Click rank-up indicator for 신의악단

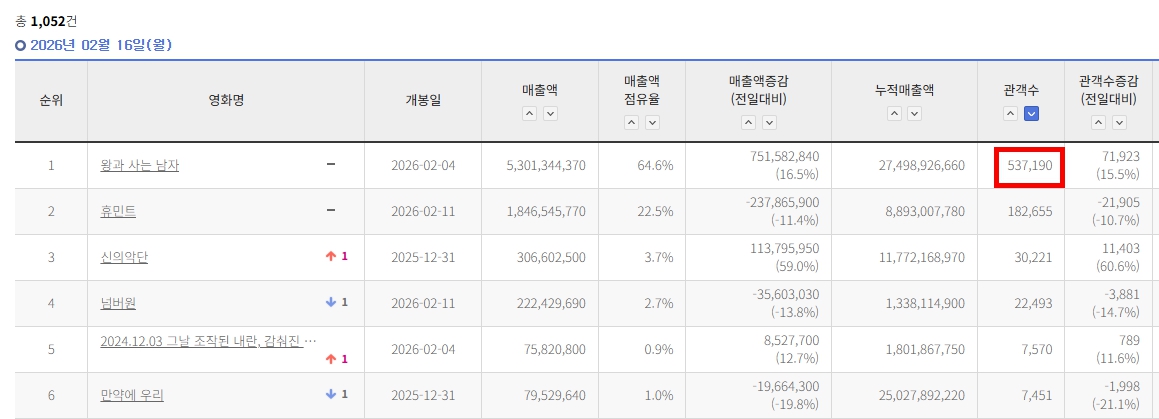point(336,256)
